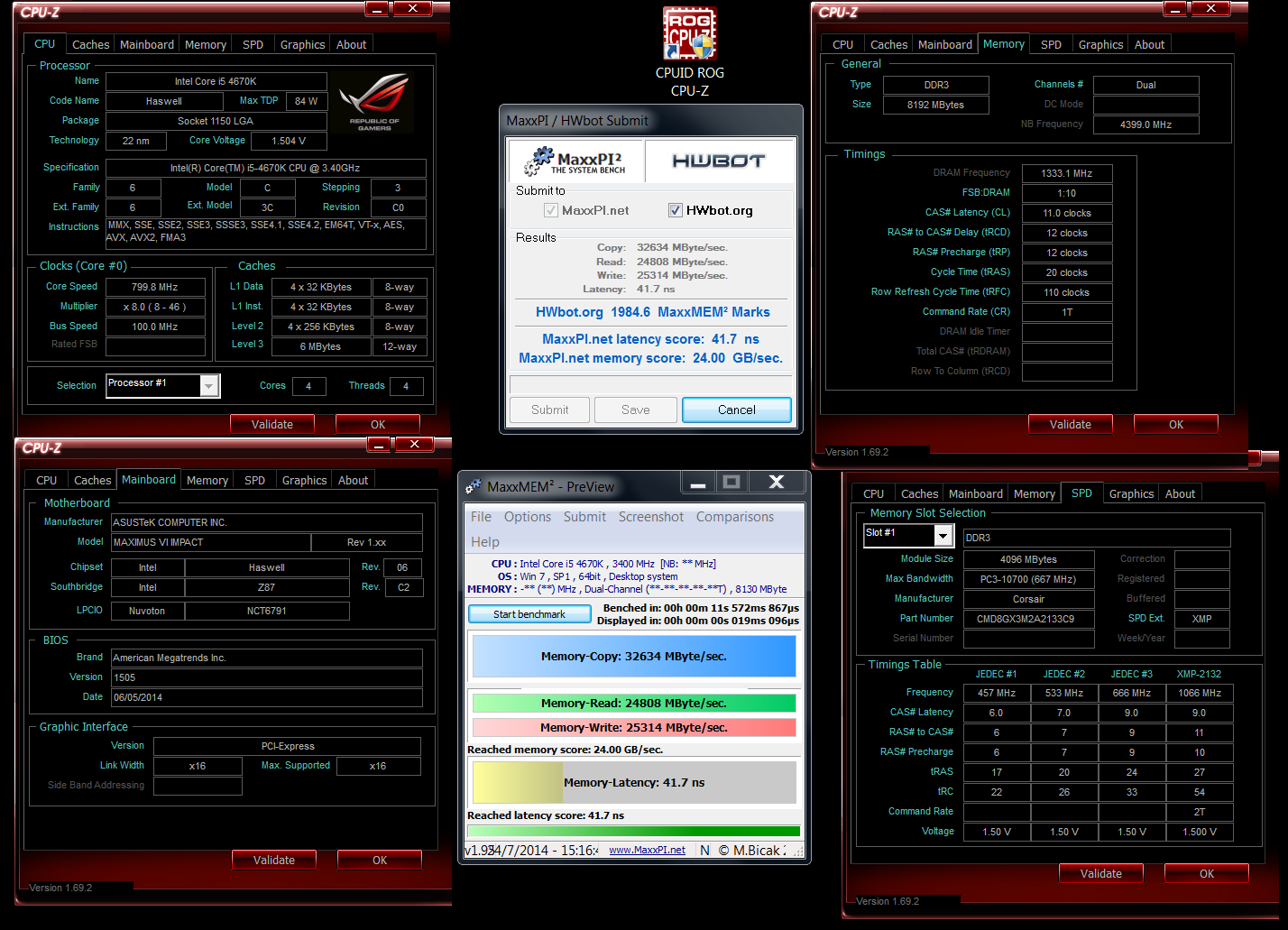This screenshot has height=930, width=1288.
Task: Open the Screenshot menu in MaxxMEM²
Action: (651, 517)
